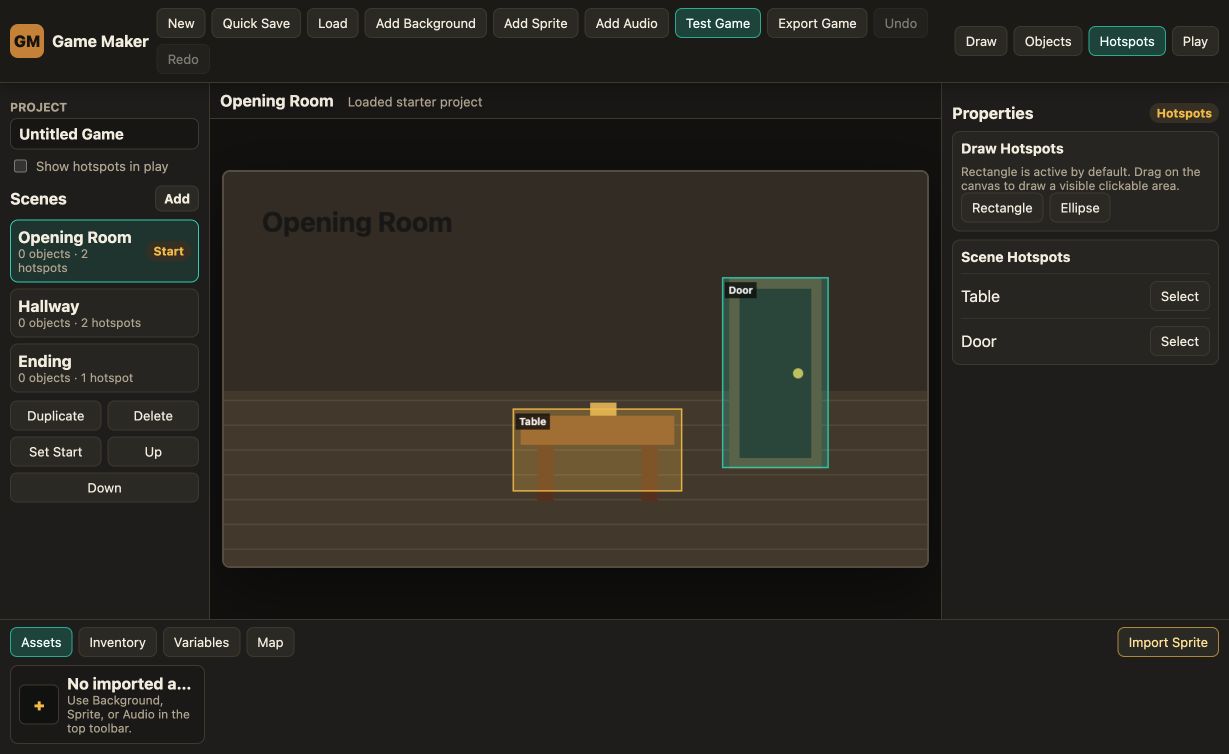The image size is (1229, 754).
Task: Click the New button in toolbar
Action: tap(181, 23)
